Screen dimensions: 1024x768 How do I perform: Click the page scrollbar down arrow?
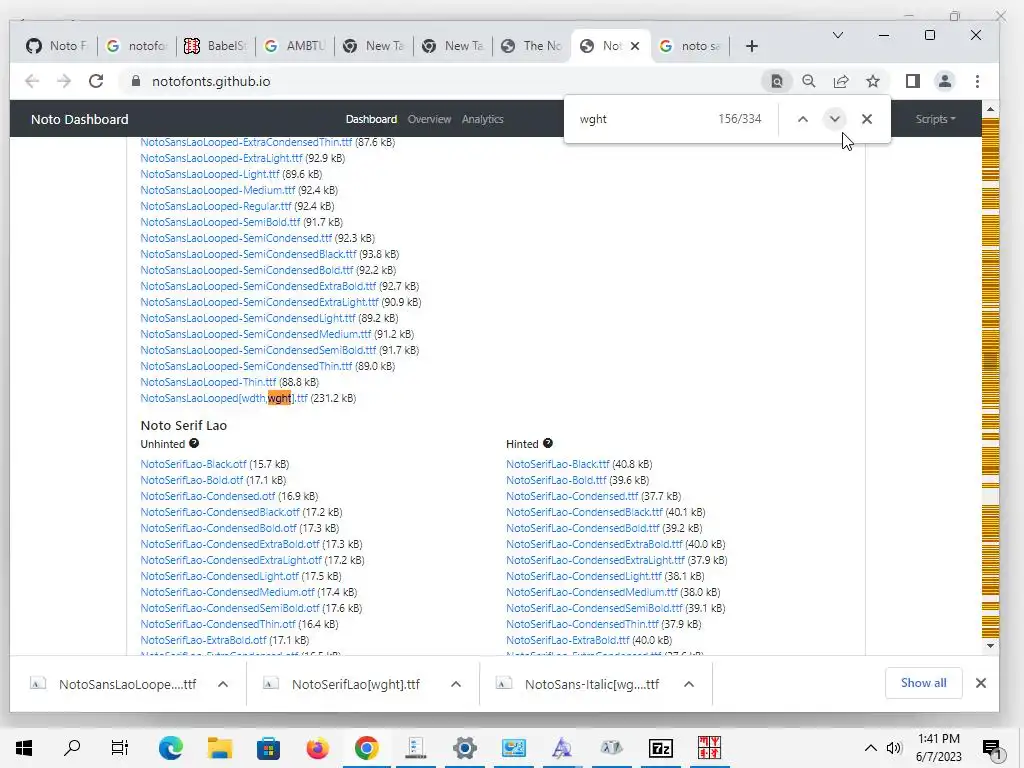tap(990, 646)
